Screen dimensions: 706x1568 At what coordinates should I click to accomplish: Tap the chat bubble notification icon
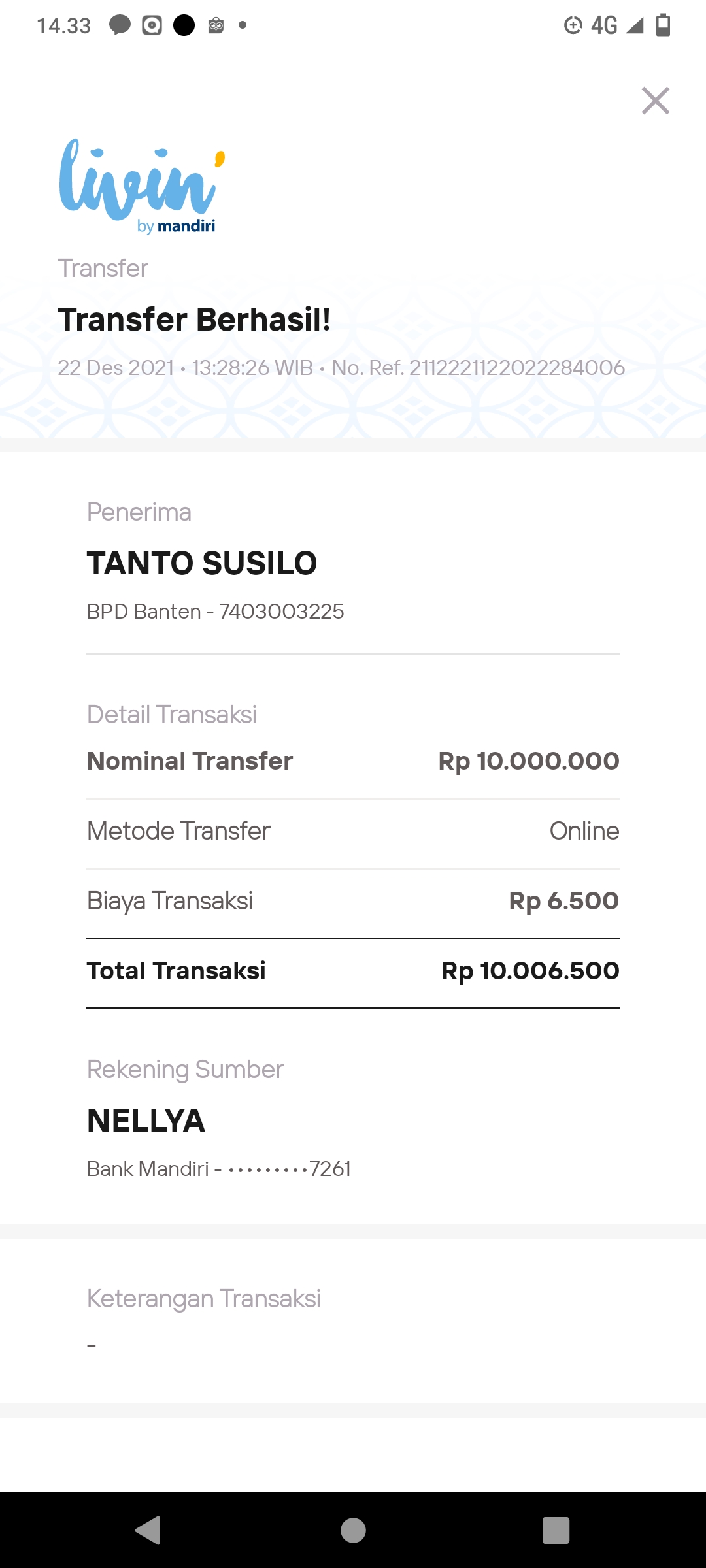tap(120, 25)
